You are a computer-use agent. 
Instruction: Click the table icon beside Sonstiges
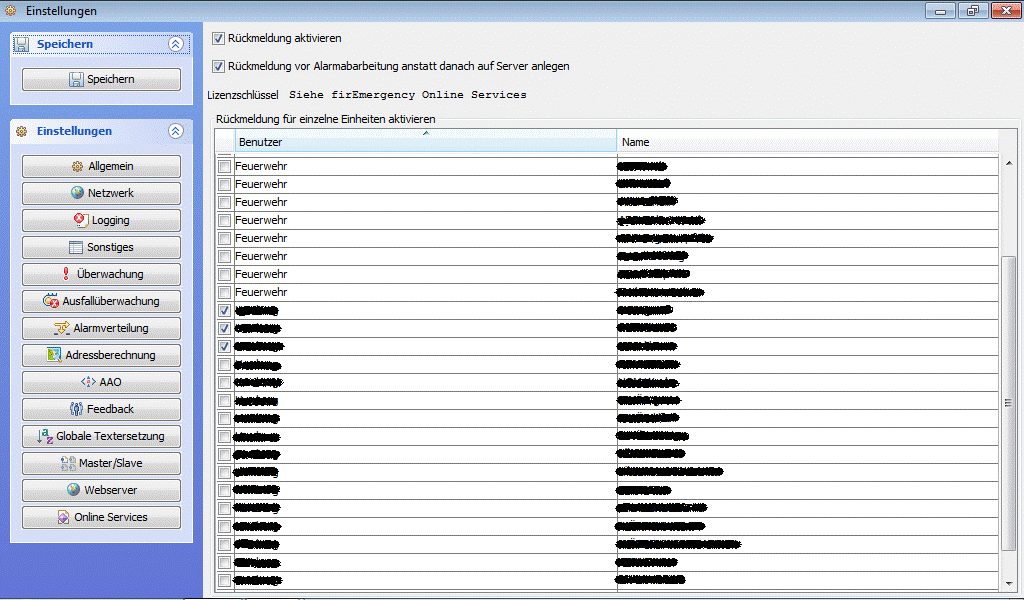click(x=76, y=248)
